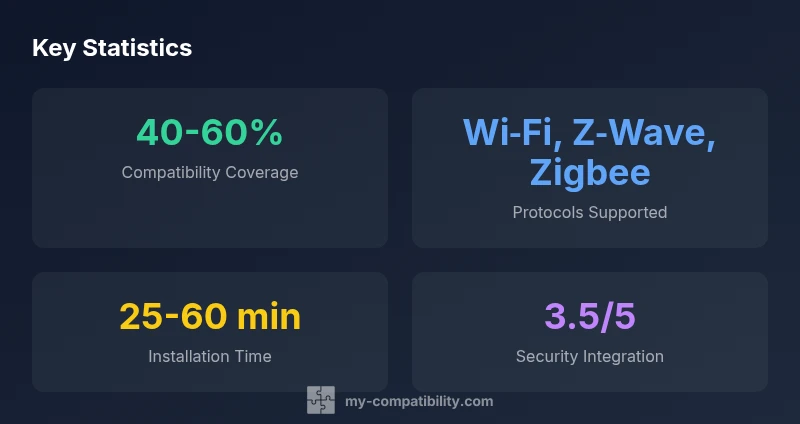Click the word Integration in security card
Viewport: 800px width, 424px height.
click(x=625, y=356)
